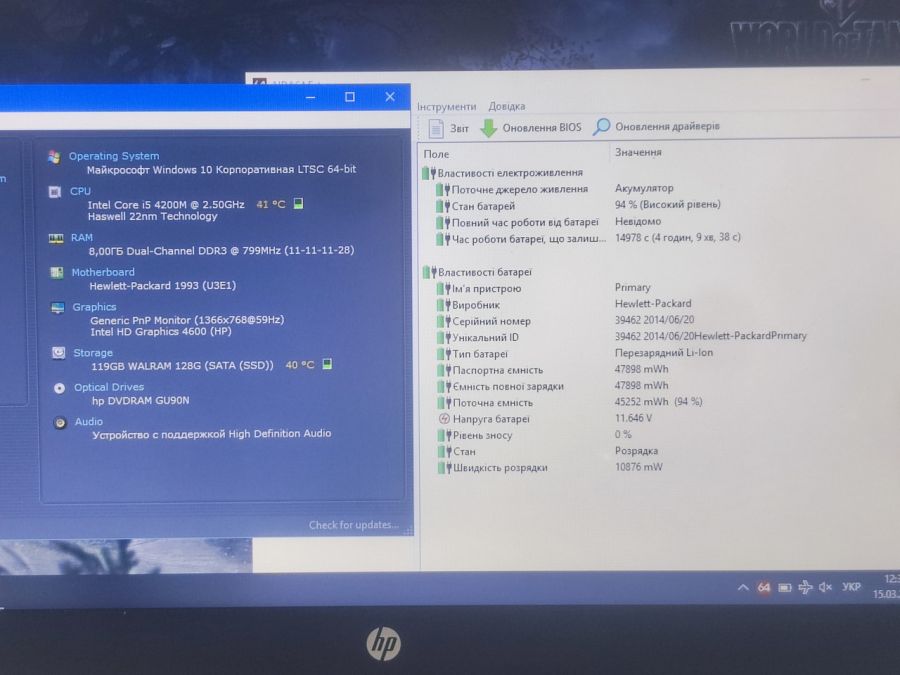Click the Graphics monitor icon
Image resolution: width=900 pixels, height=675 pixels.
pos(57,308)
